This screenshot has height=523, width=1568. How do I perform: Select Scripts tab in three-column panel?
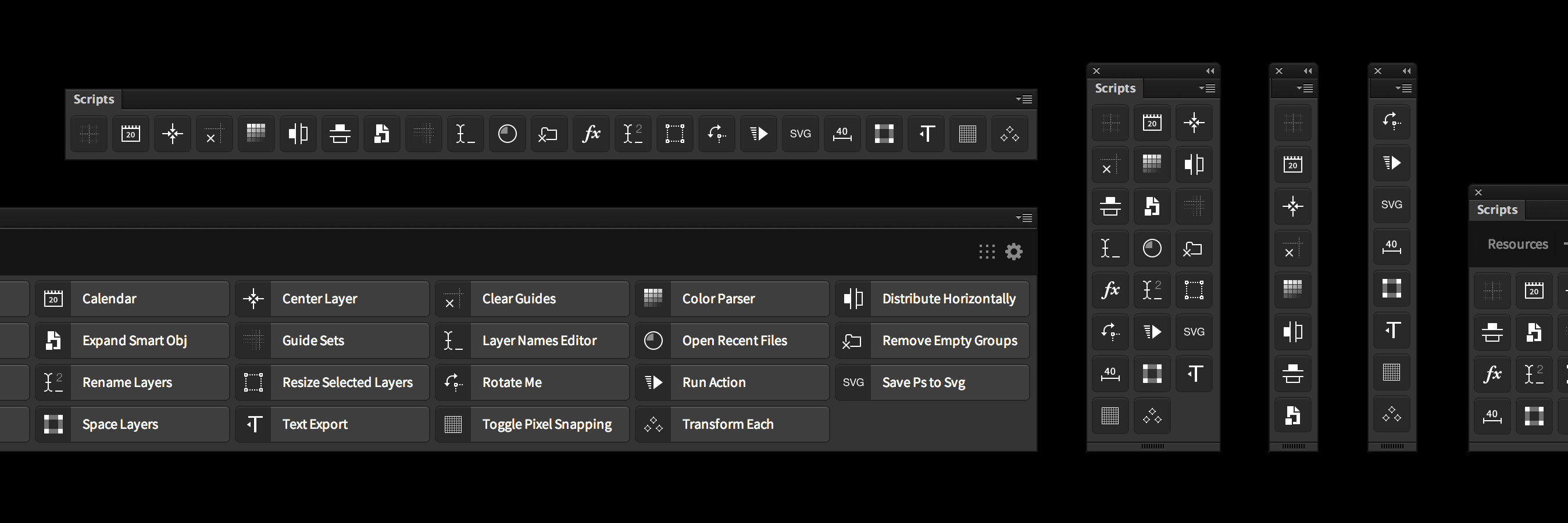[1115, 88]
